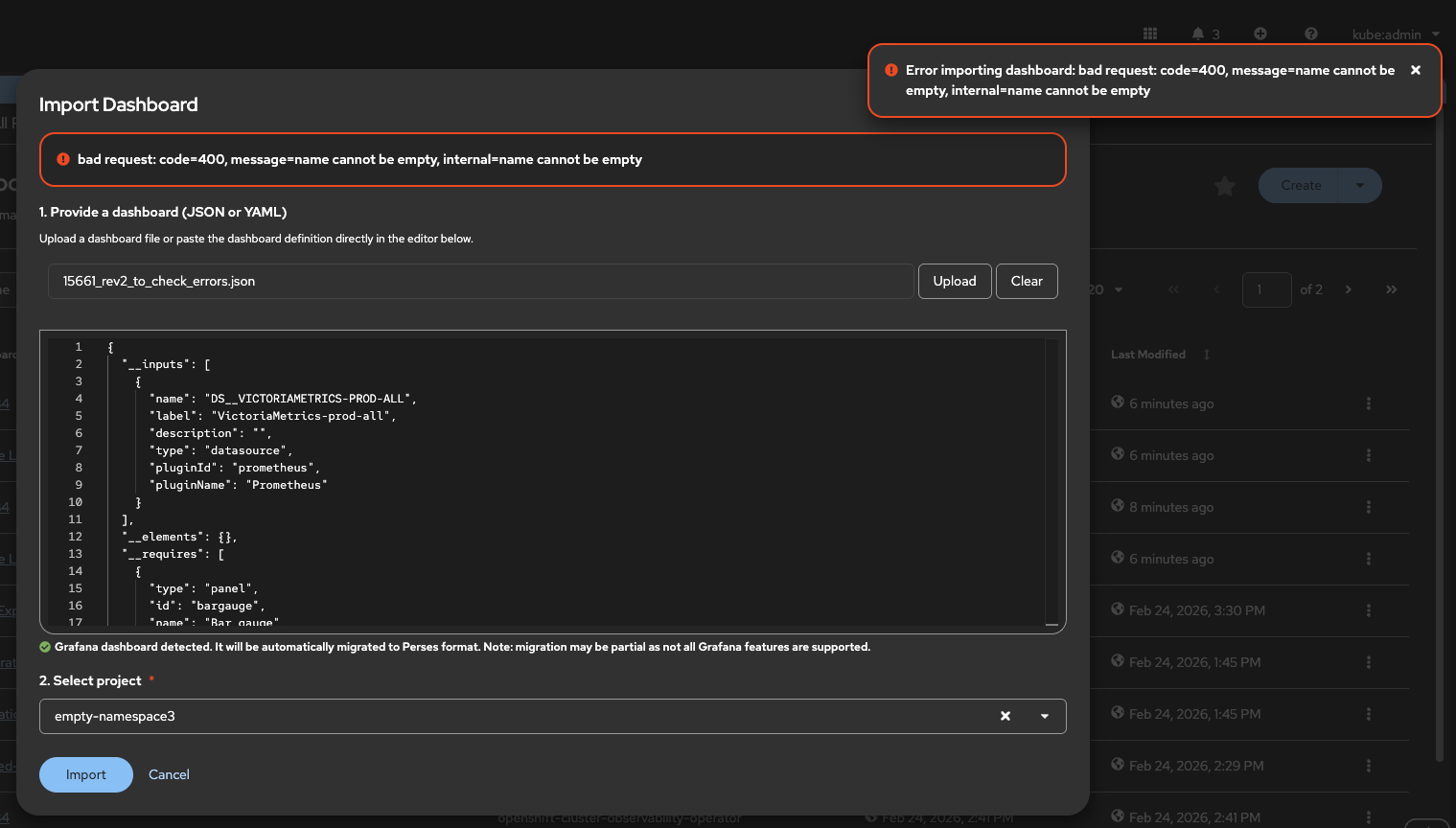This screenshot has height=828, width=1456.
Task: Click inside the dashboard JSON code editor
Action: point(575,479)
